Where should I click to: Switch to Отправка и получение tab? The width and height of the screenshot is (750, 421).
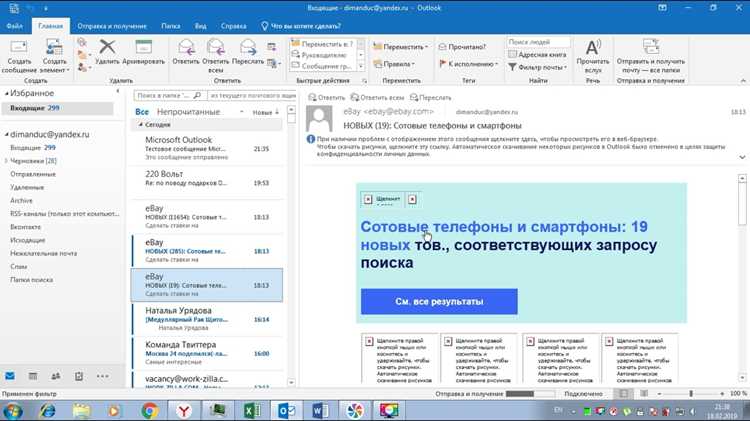point(112,26)
